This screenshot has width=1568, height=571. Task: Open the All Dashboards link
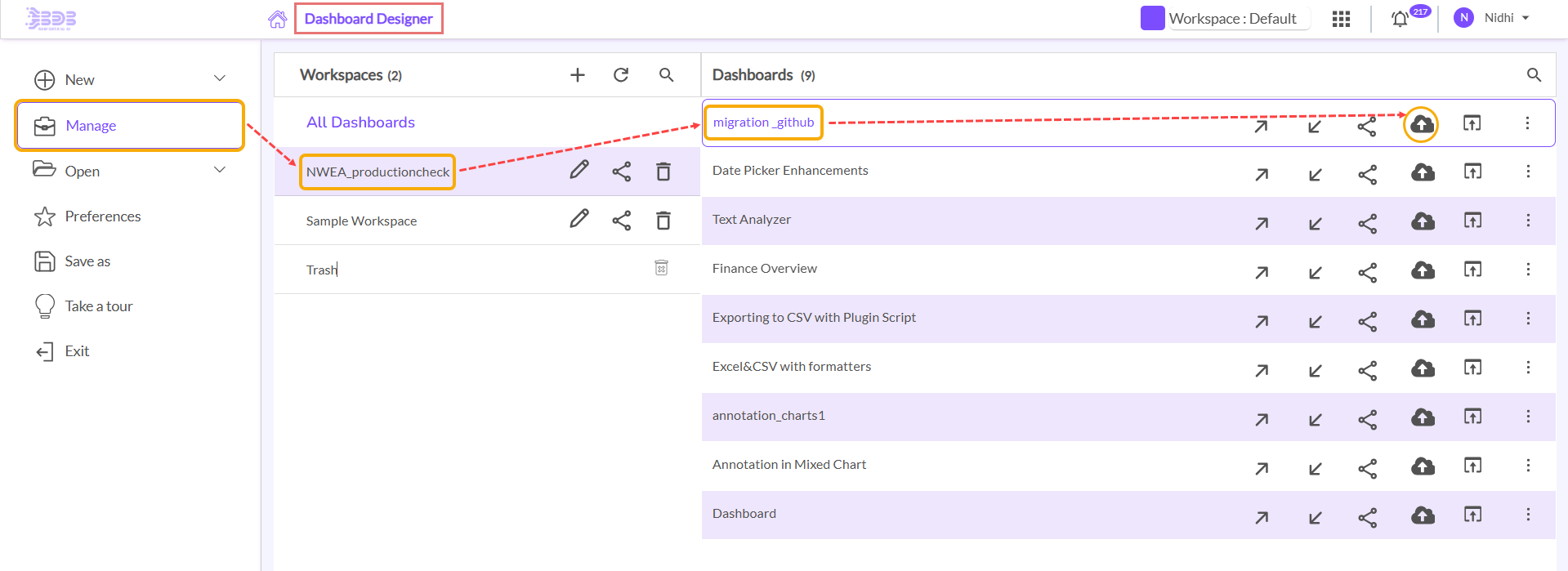pyautogui.click(x=360, y=123)
